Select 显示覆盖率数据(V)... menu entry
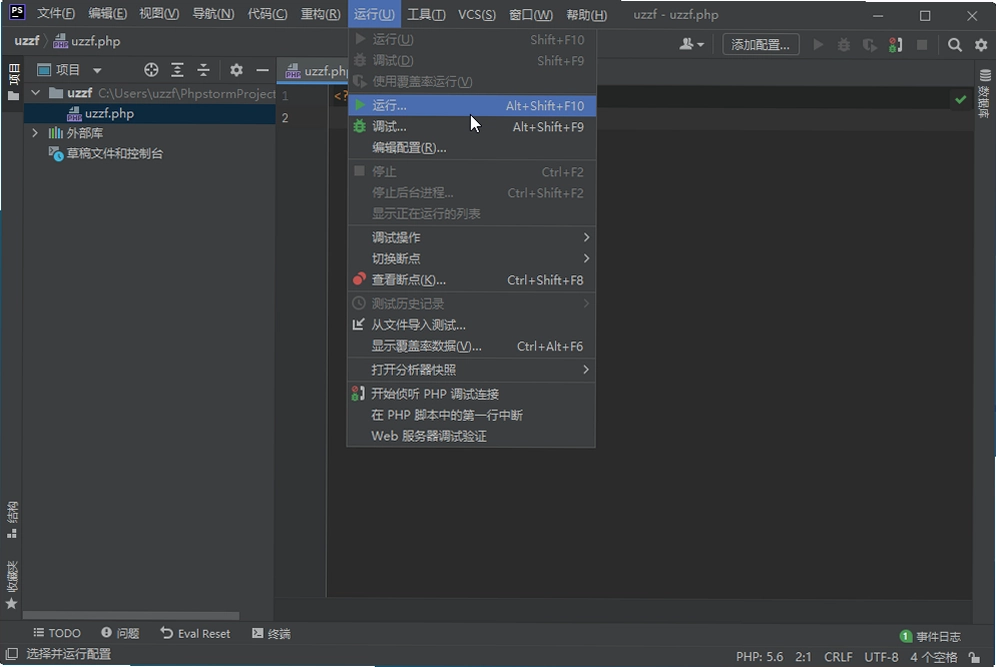The height and width of the screenshot is (667, 996). (471, 346)
